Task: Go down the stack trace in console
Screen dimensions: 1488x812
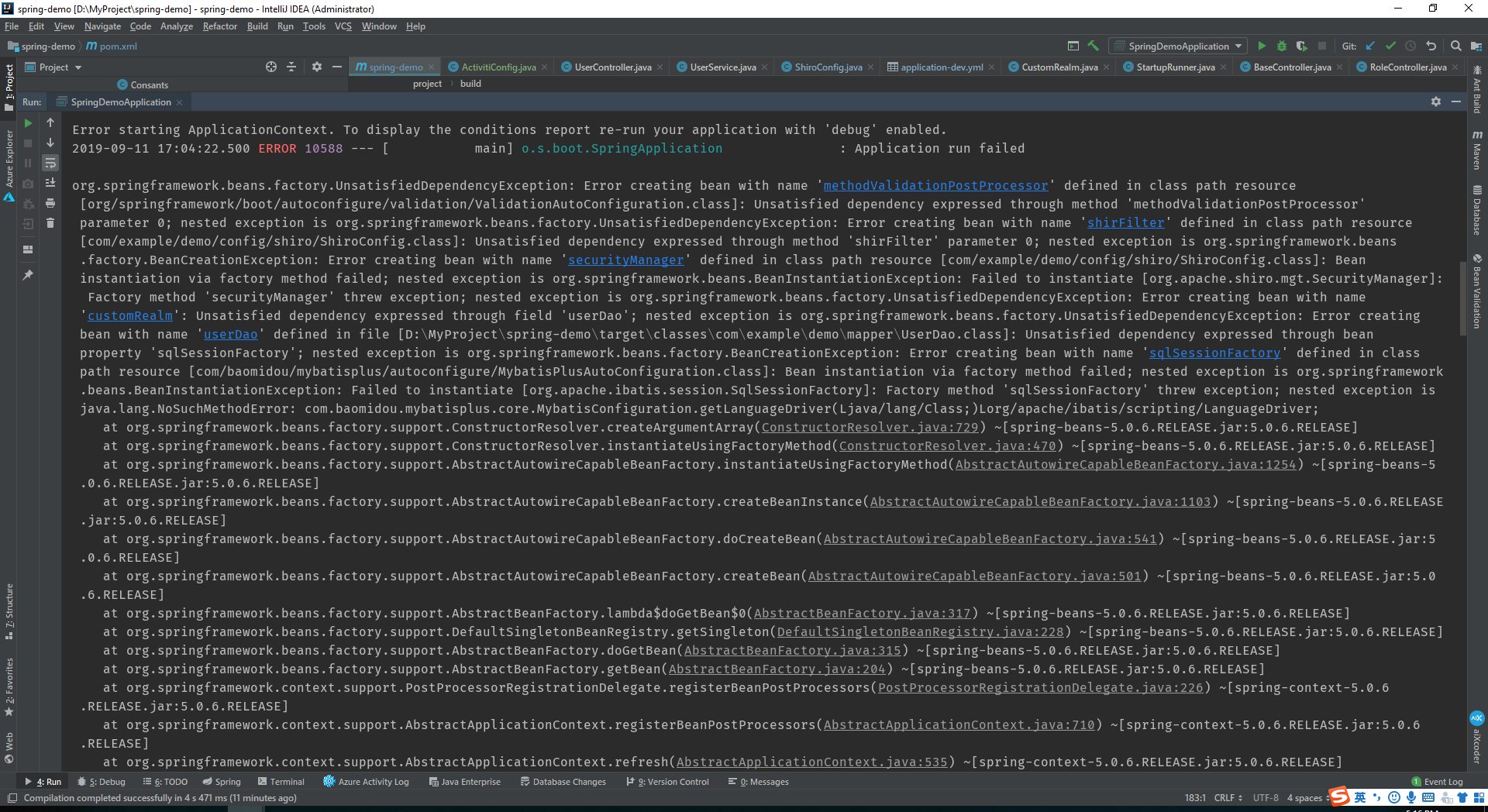Action: pos(50,143)
